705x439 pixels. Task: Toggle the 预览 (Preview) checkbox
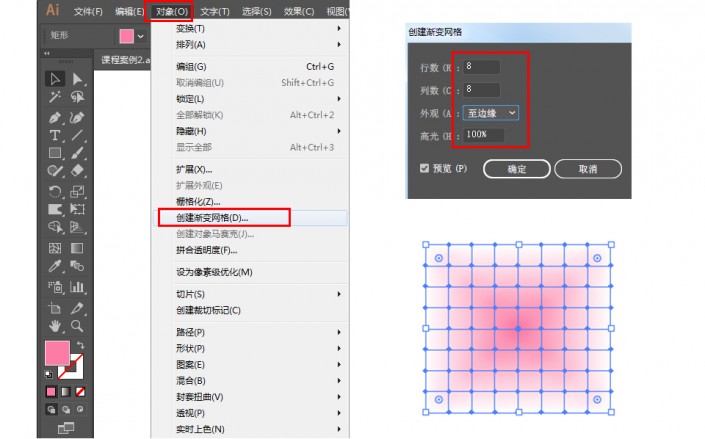point(424,168)
